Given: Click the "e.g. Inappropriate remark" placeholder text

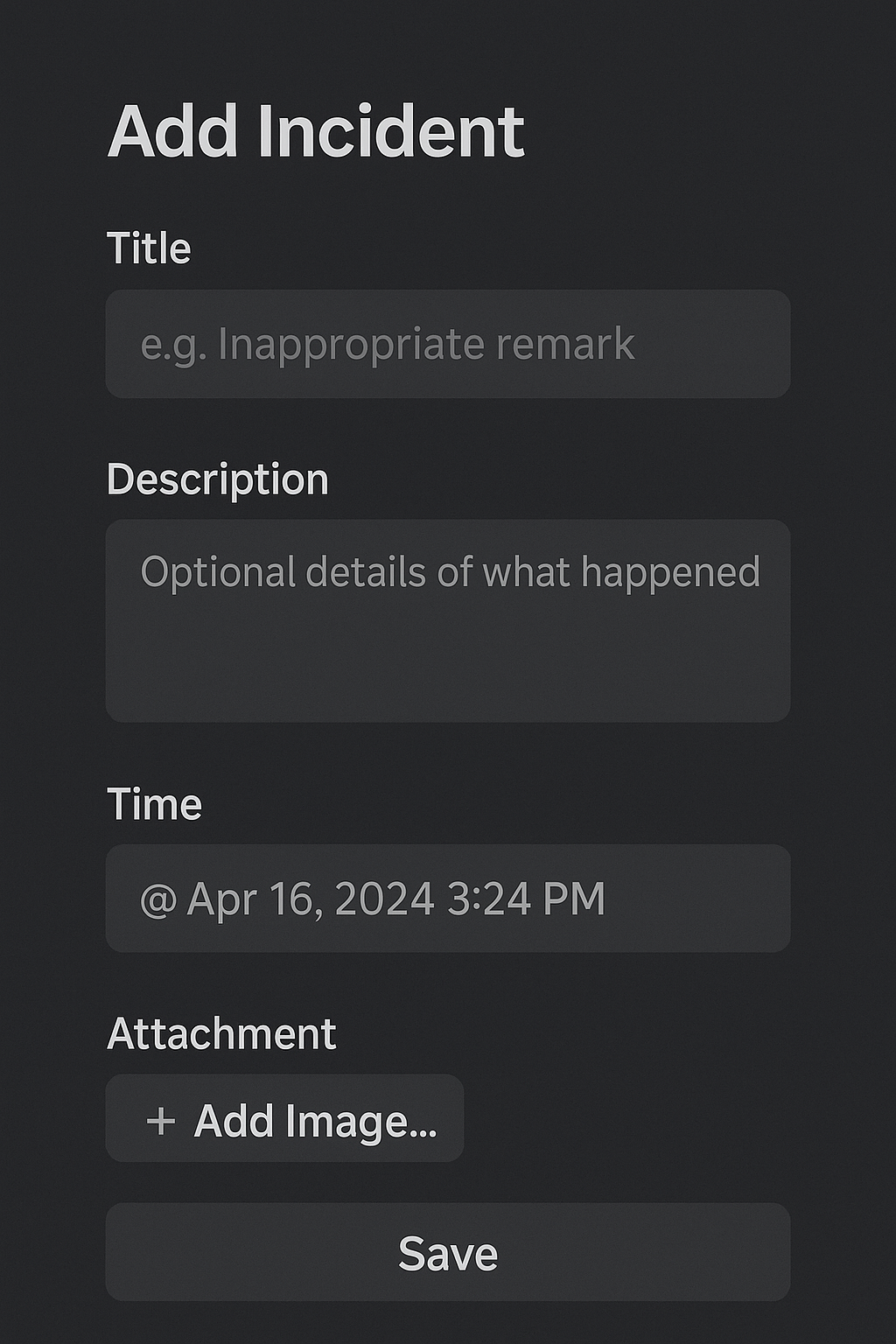Looking at the screenshot, I should click(388, 344).
